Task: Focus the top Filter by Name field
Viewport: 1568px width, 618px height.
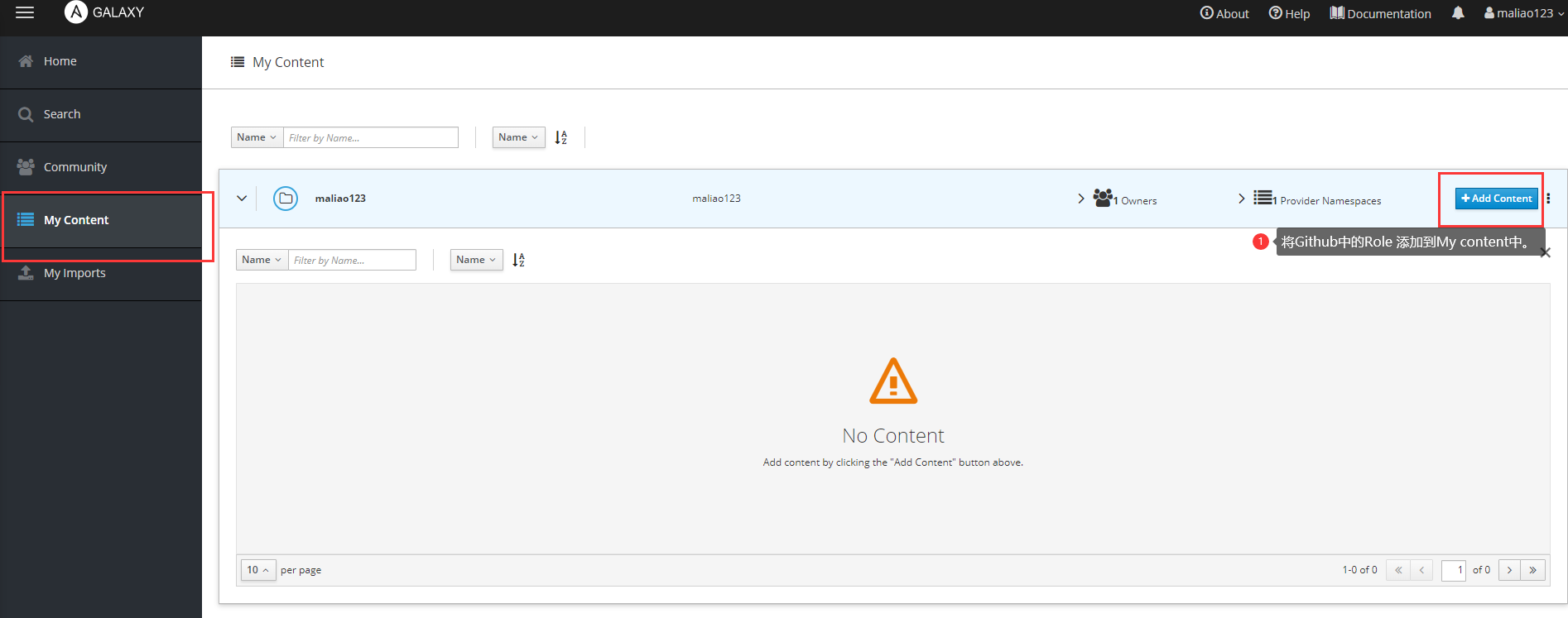Action: pos(371,137)
